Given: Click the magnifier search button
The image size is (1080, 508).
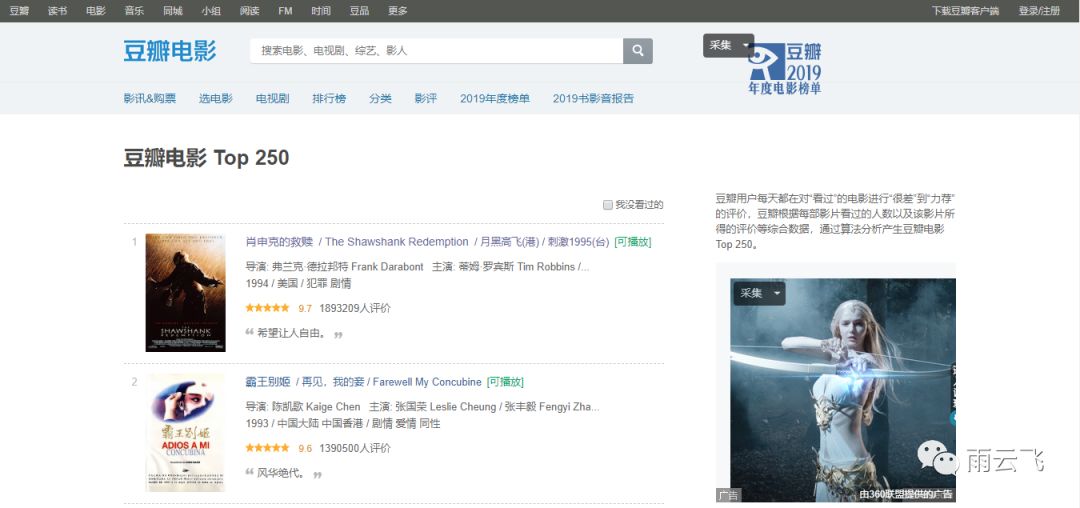Looking at the screenshot, I should [638, 51].
